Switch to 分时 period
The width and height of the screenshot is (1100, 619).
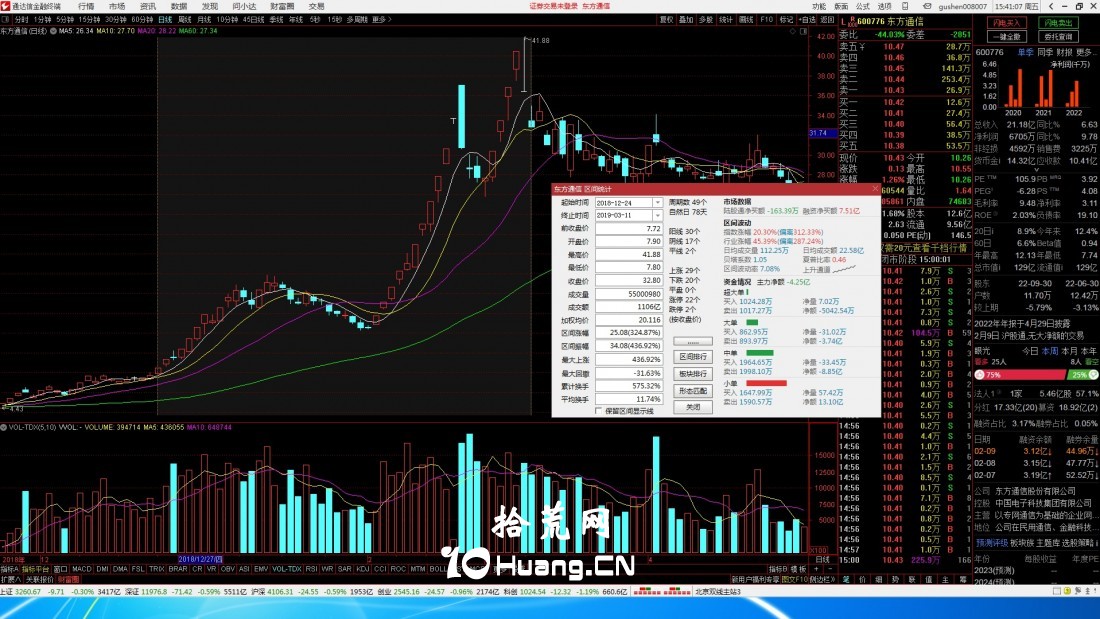coord(22,20)
